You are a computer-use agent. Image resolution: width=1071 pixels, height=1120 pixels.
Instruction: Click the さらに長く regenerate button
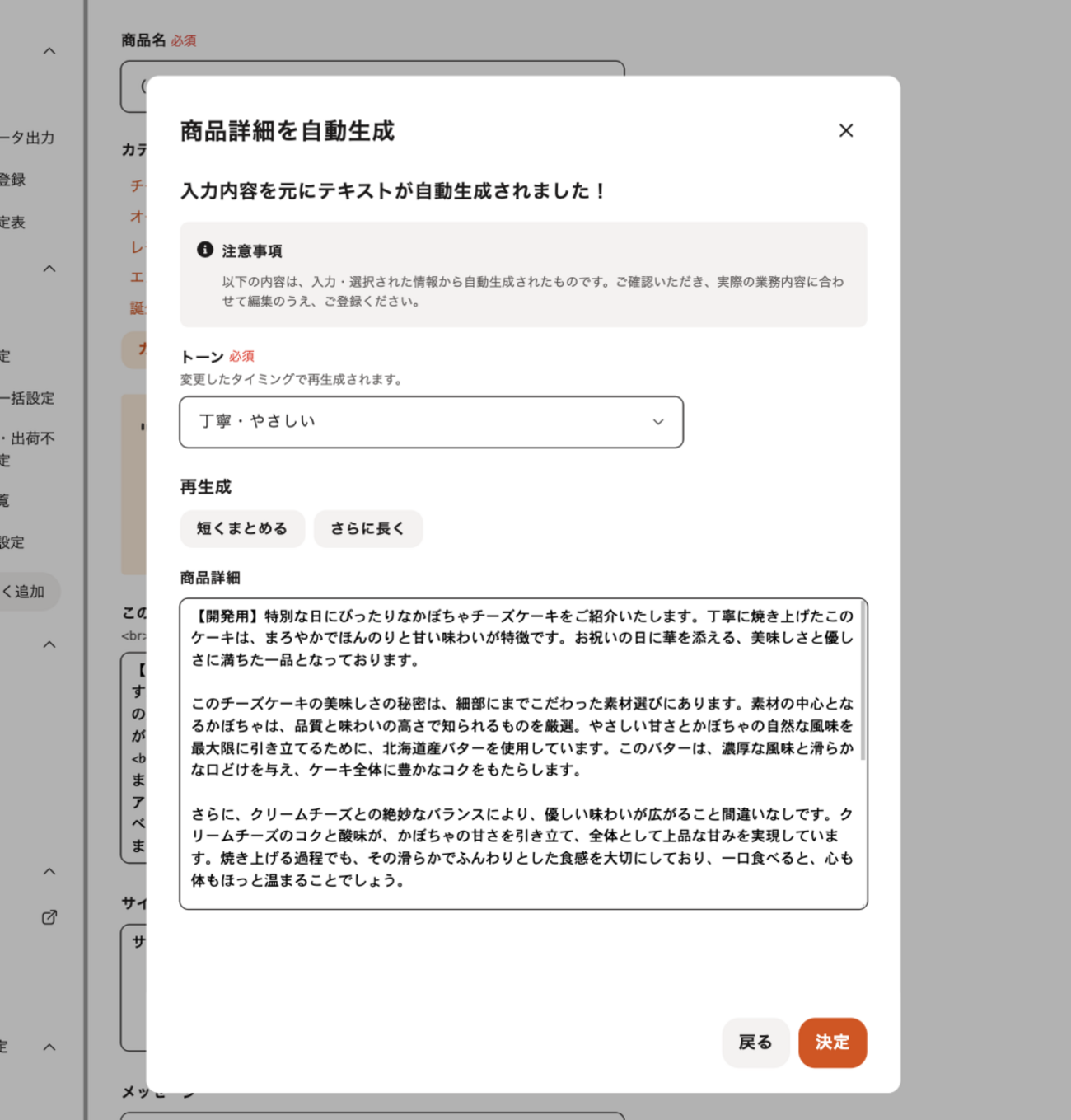[x=368, y=528]
